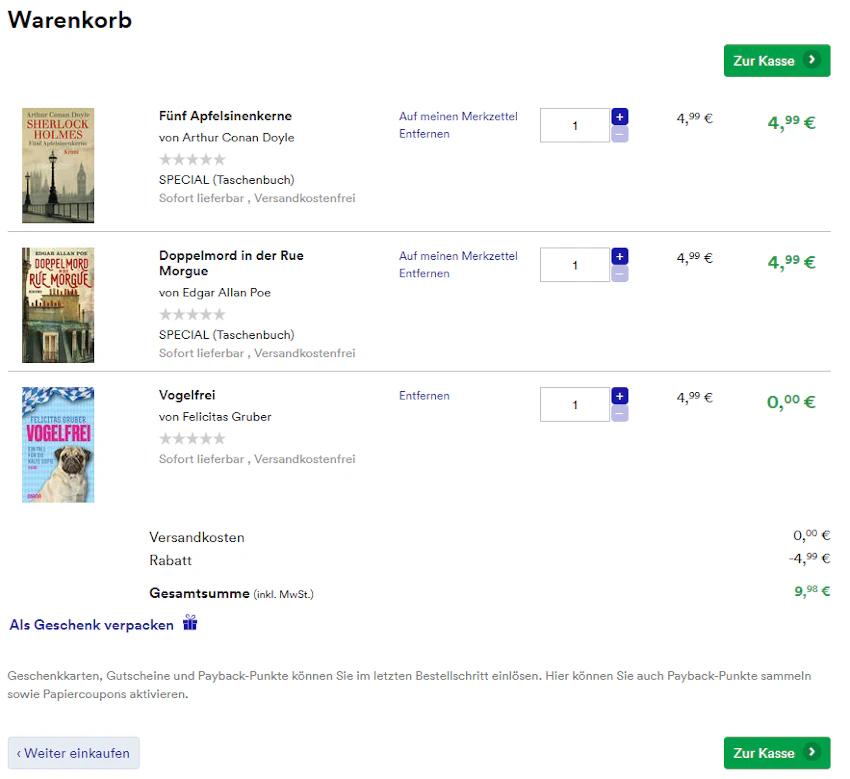Open the Vogelfrei pug book cover
The width and height of the screenshot is (850, 779).
coord(58,445)
